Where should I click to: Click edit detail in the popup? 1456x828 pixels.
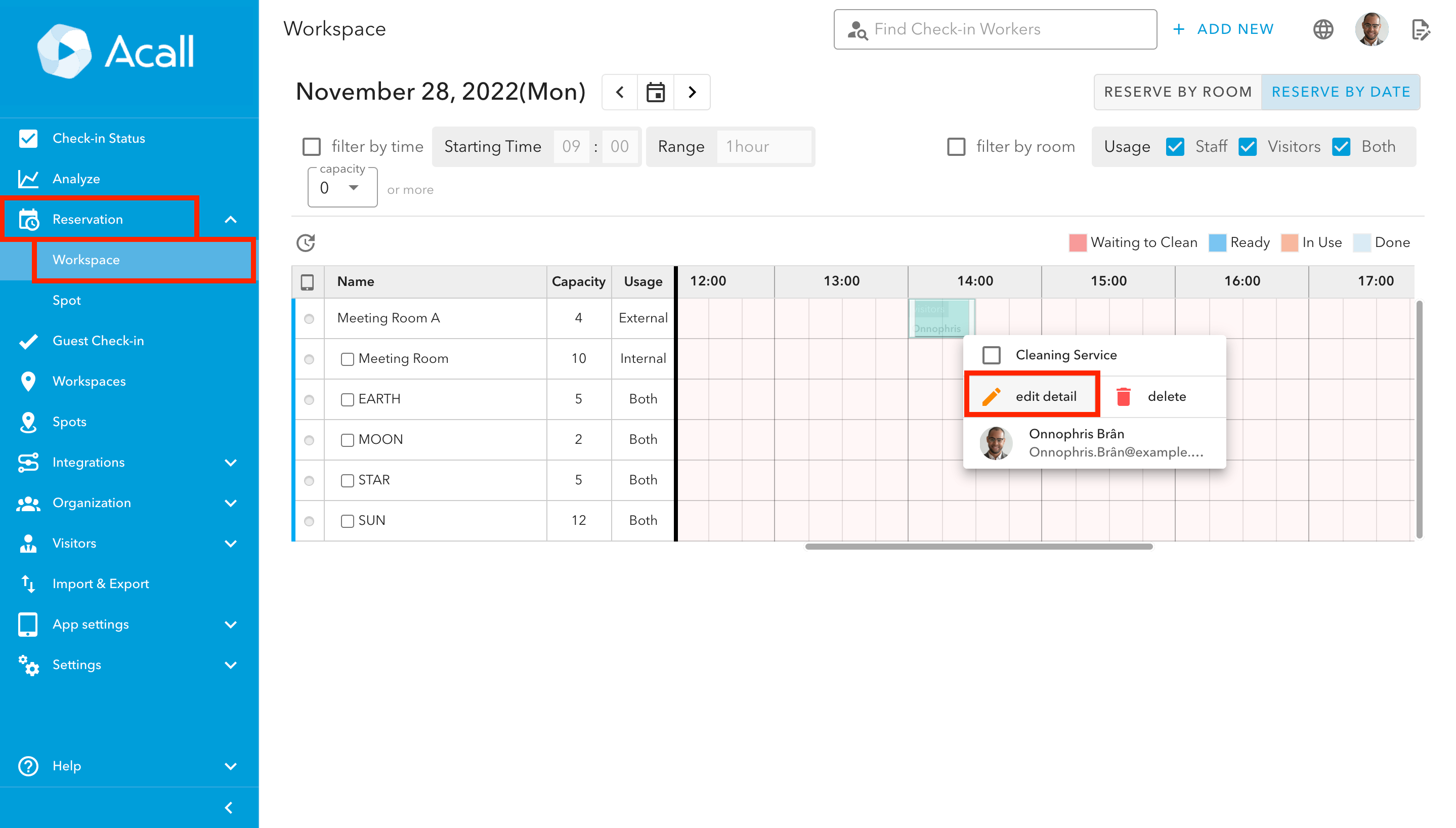[x=1033, y=396]
